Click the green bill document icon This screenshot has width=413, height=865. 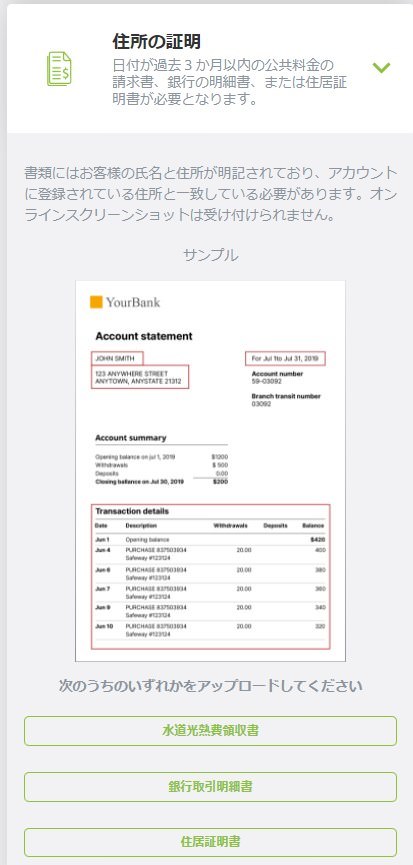pos(59,68)
